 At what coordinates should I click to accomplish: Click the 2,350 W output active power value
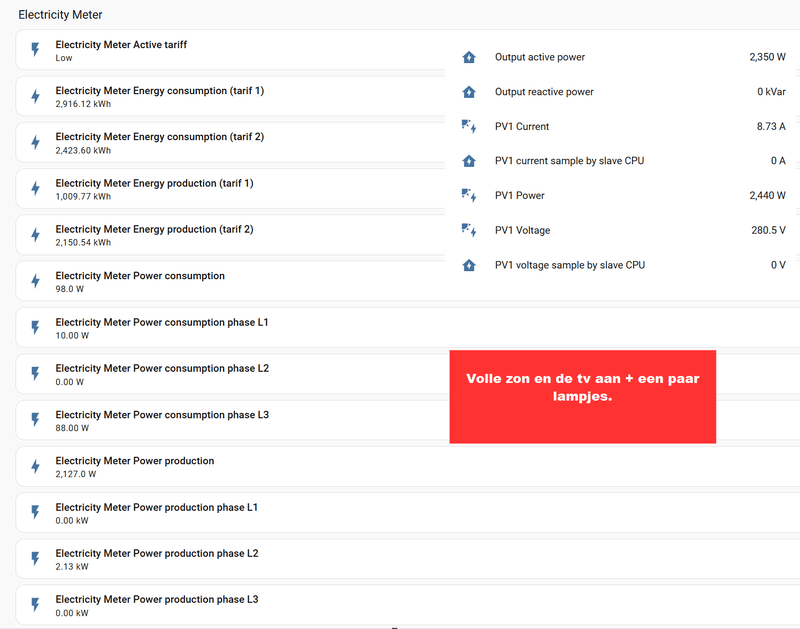pyautogui.click(x=767, y=58)
